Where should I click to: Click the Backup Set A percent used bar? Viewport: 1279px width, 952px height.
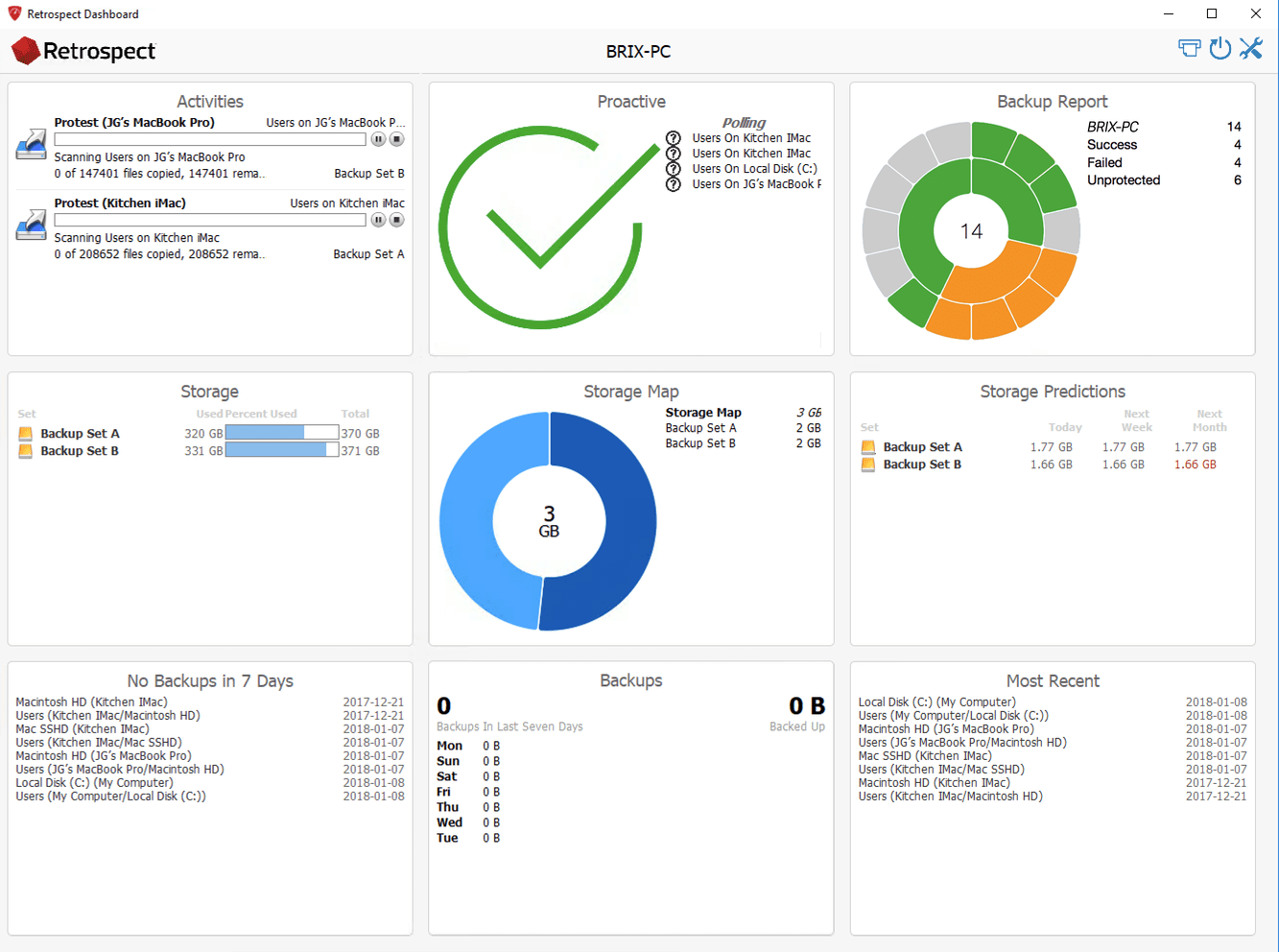[282, 433]
